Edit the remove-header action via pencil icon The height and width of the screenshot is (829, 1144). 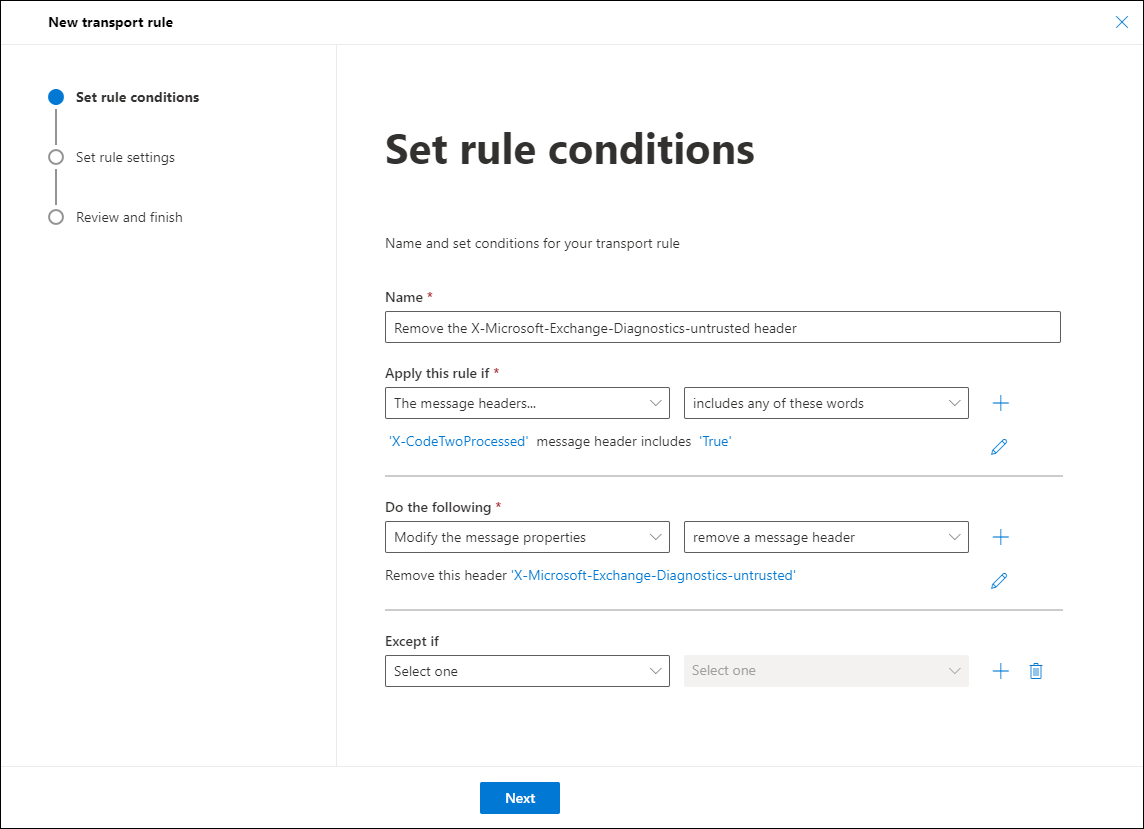point(999,580)
